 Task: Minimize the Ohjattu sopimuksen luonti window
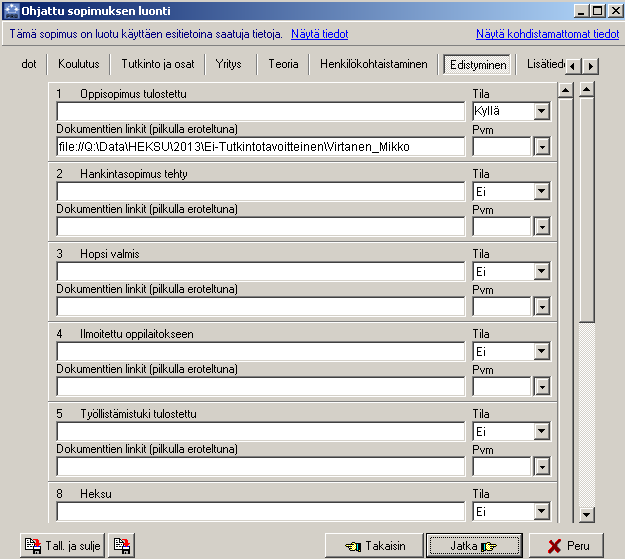(581, 11)
